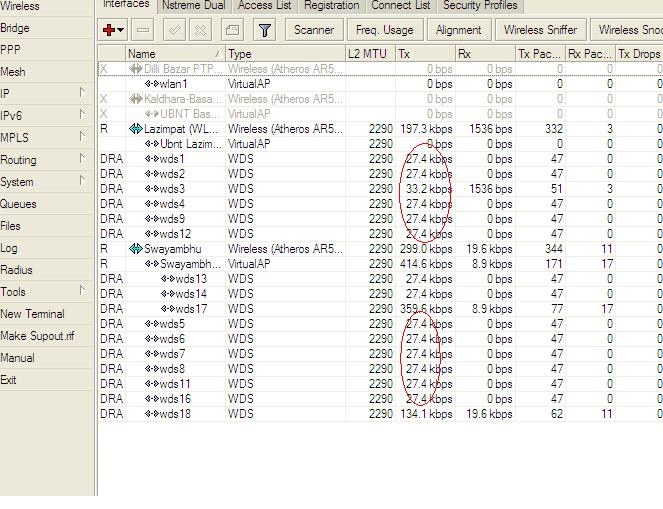Click Make Supout.rif
Viewport: 663px width, 509px height.
37,336
